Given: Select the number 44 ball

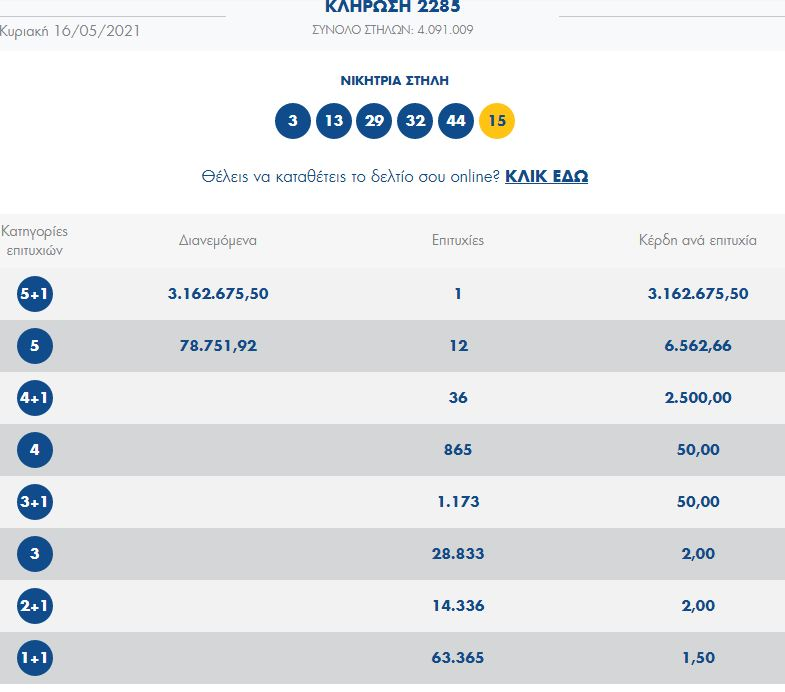Looking at the screenshot, I should tap(456, 121).
